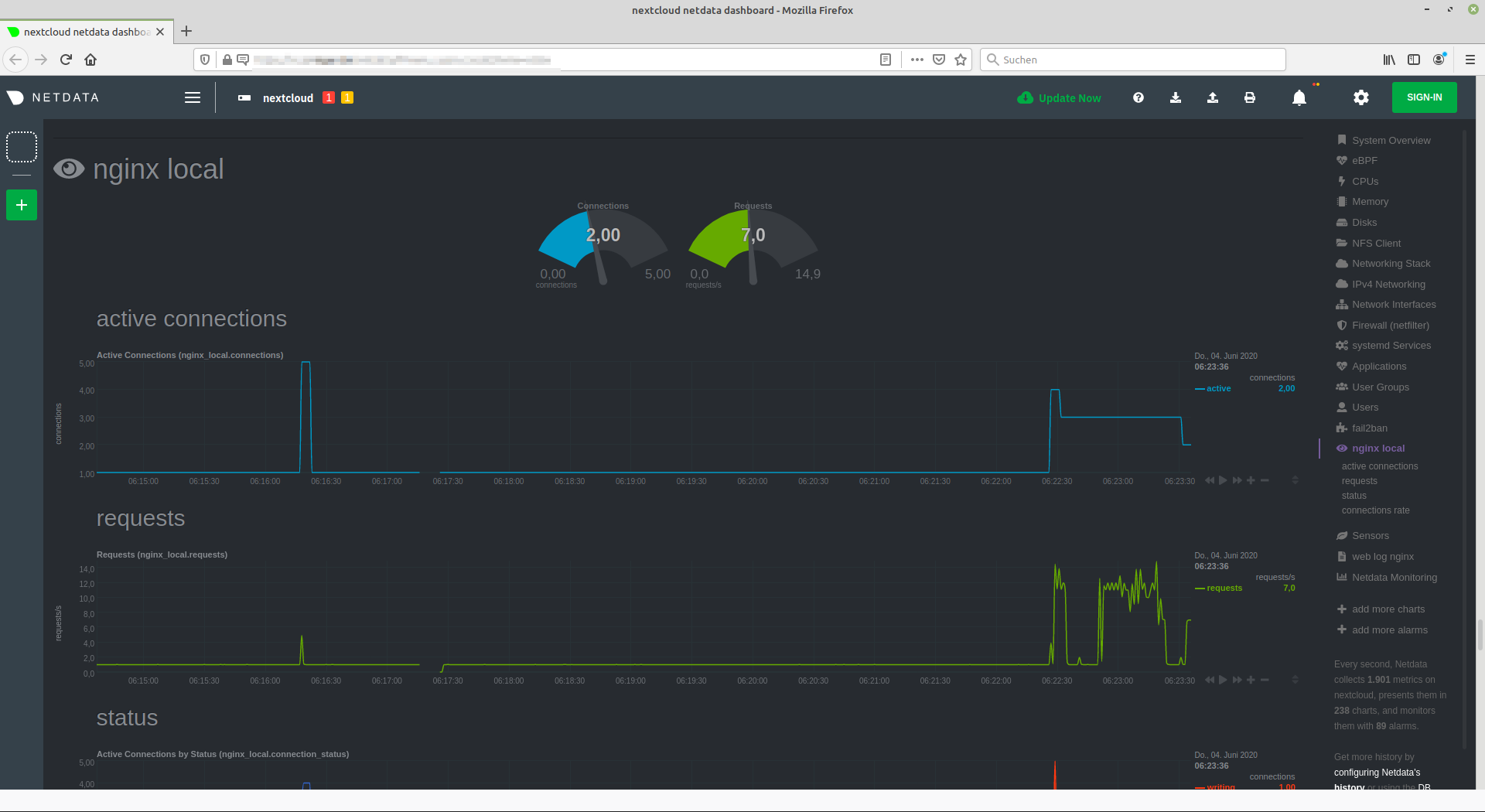Click the Requests gauge

point(753,246)
